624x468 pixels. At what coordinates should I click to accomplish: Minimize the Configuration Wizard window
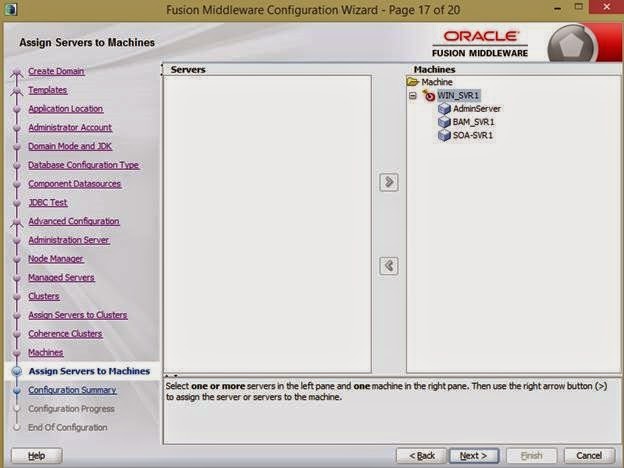pyautogui.click(x=558, y=8)
